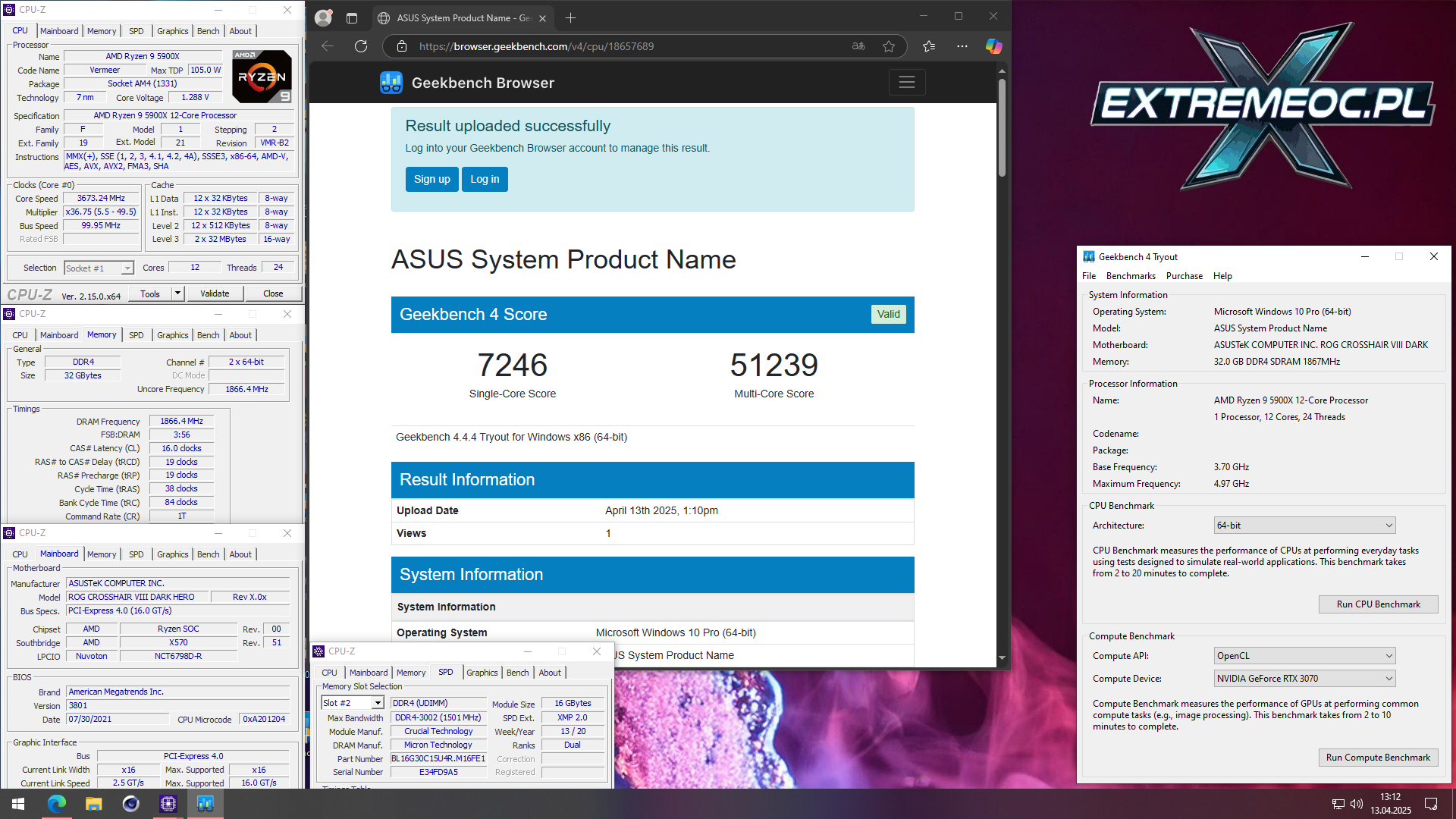Click the Valid badge on score header
Viewport: 1456px width, 819px height.
point(888,315)
